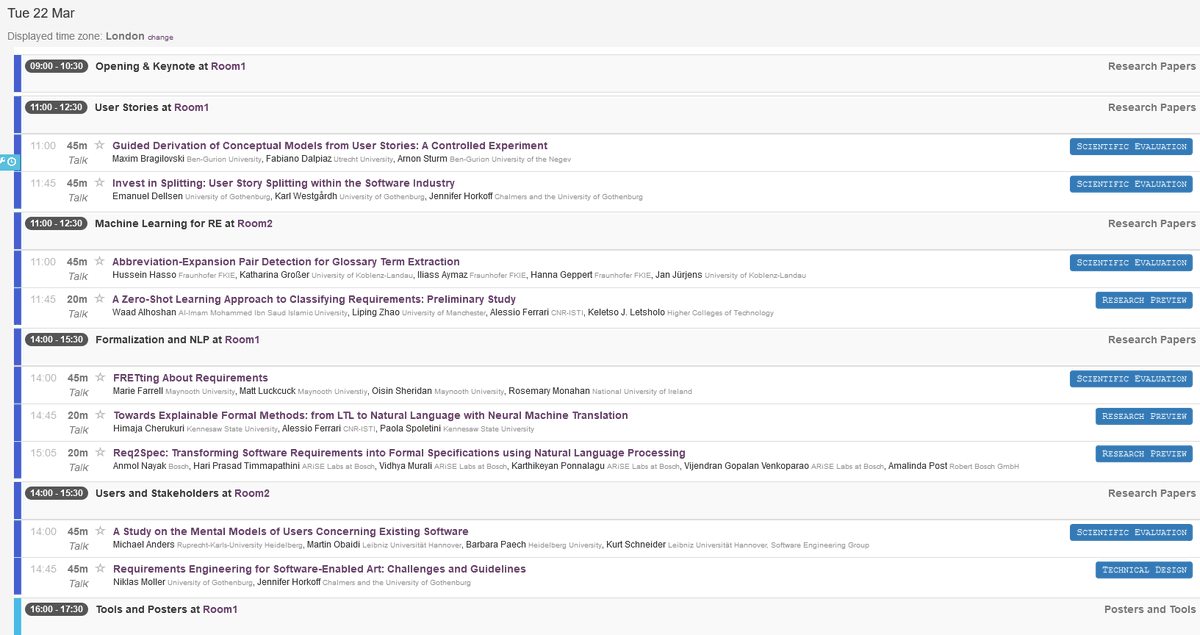Image resolution: width=1200 pixels, height=635 pixels.
Task: Open author Waad Alhoshan
Action: 144,313
